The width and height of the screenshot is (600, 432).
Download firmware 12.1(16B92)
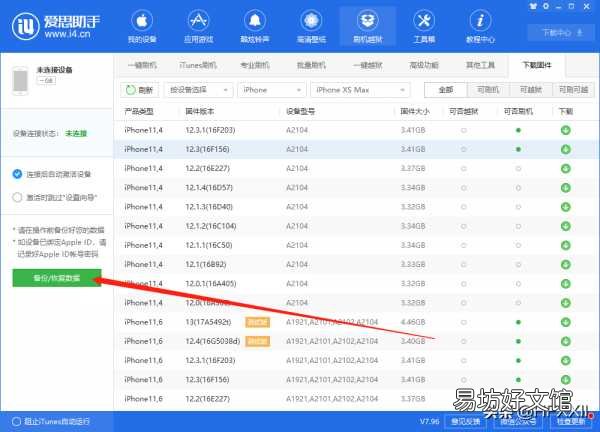click(566, 264)
